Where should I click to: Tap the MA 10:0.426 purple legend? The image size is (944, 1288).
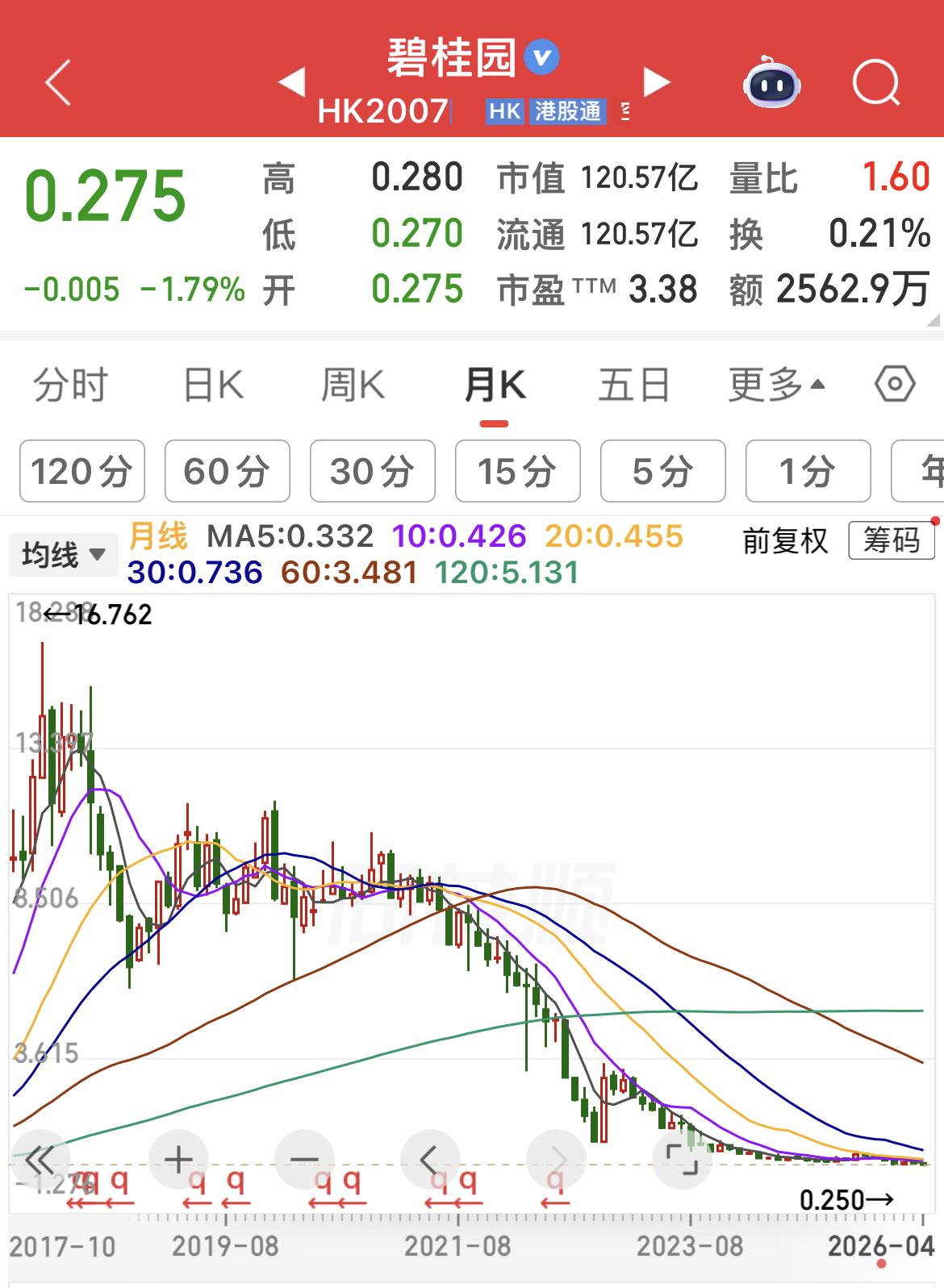click(x=459, y=536)
